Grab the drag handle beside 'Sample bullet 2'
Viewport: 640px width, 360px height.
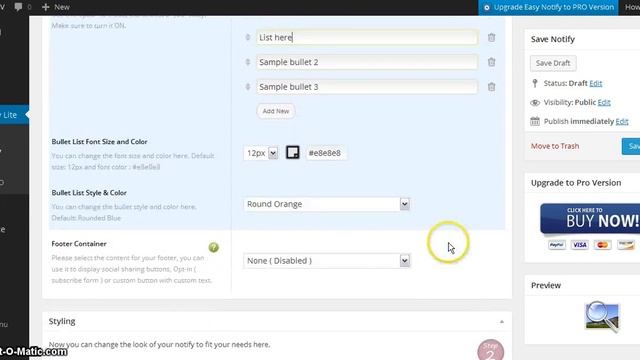pos(248,62)
